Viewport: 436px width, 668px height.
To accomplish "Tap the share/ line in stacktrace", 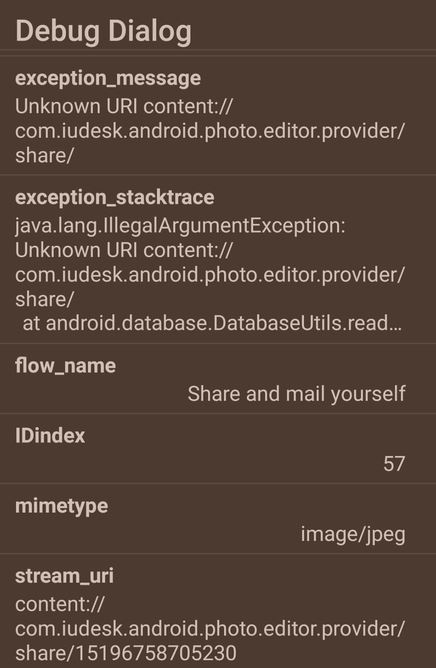I will click(x=44, y=299).
